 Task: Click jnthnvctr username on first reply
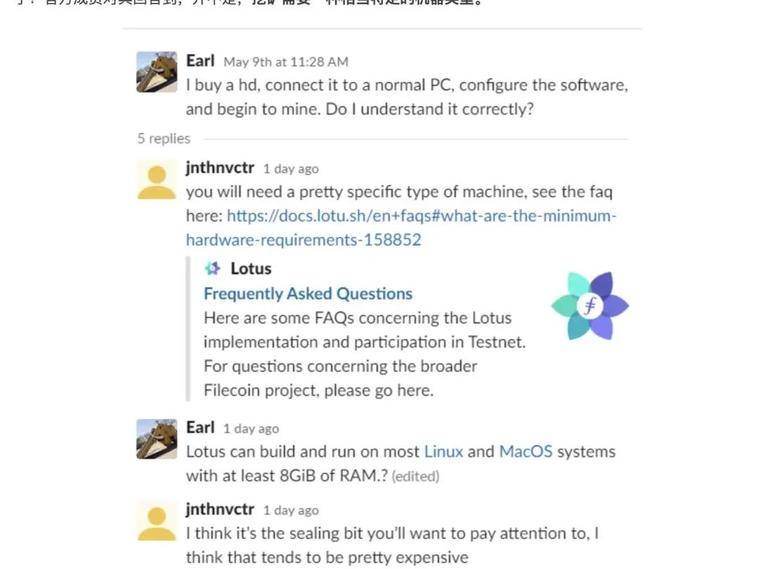pyautogui.click(x=220, y=168)
